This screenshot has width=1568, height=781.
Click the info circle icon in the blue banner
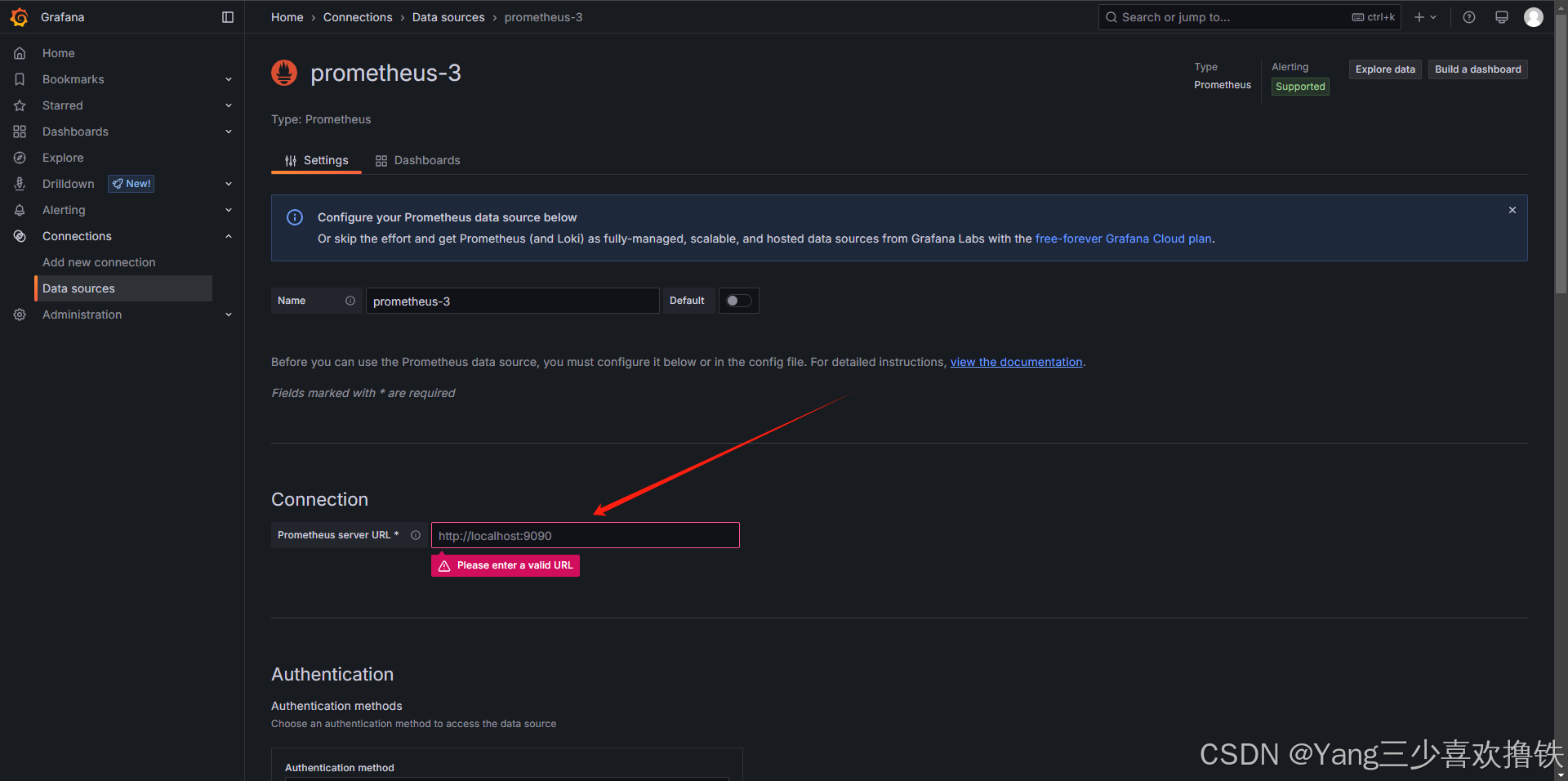tap(295, 217)
